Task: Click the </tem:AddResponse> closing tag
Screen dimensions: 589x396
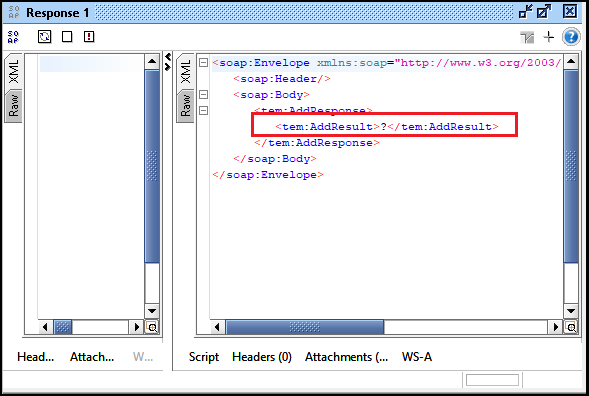Action: [317, 143]
